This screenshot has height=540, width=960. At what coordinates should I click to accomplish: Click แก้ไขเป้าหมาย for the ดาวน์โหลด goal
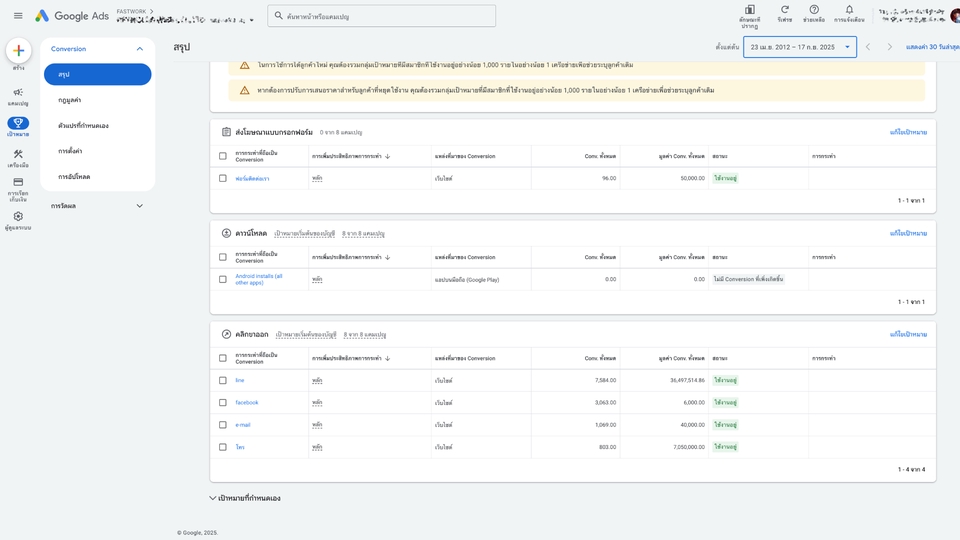coord(908,233)
